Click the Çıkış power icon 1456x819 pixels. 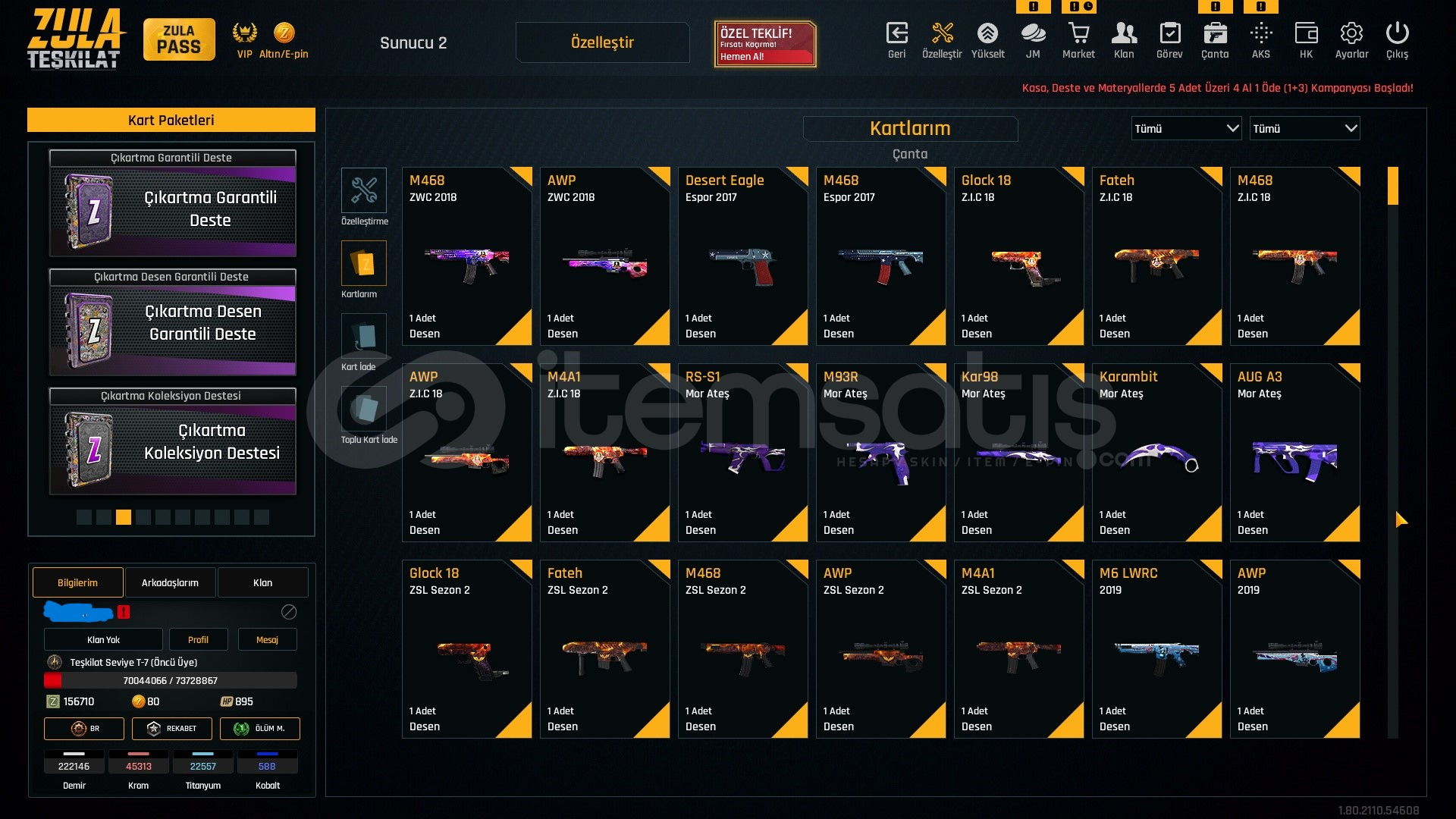coord(1397,33)
